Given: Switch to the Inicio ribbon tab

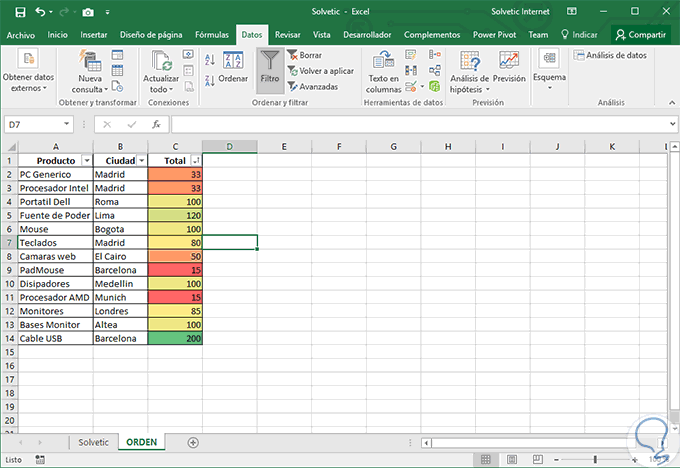Looking at the screenshot, I should coord(57,35).
